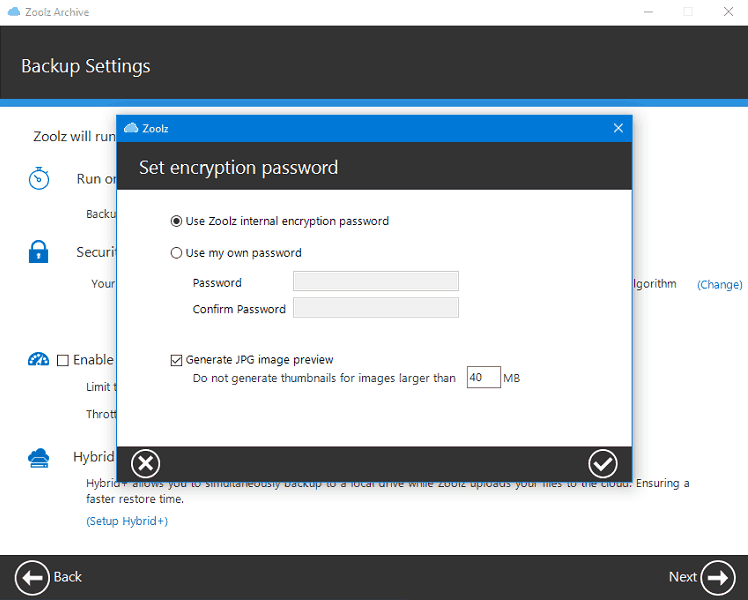The height and width of the screenshot is (600, 748).
Task: Close the Zoolz Archive main window
Action: pos(728,12)
